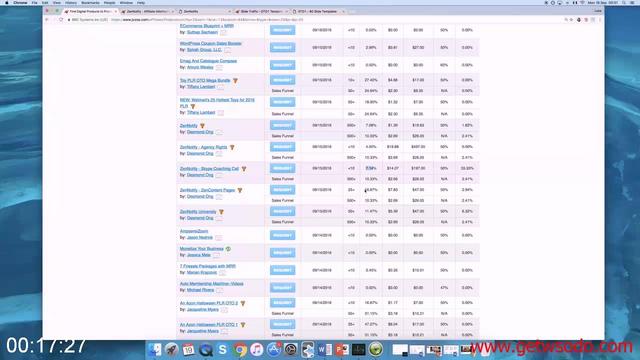Image resolution: width=640 pixels, height=360 pixels.
Task: Click Sales Funnel text under An Avon Halloween OTO 2
Action: [x=282, y=313]
